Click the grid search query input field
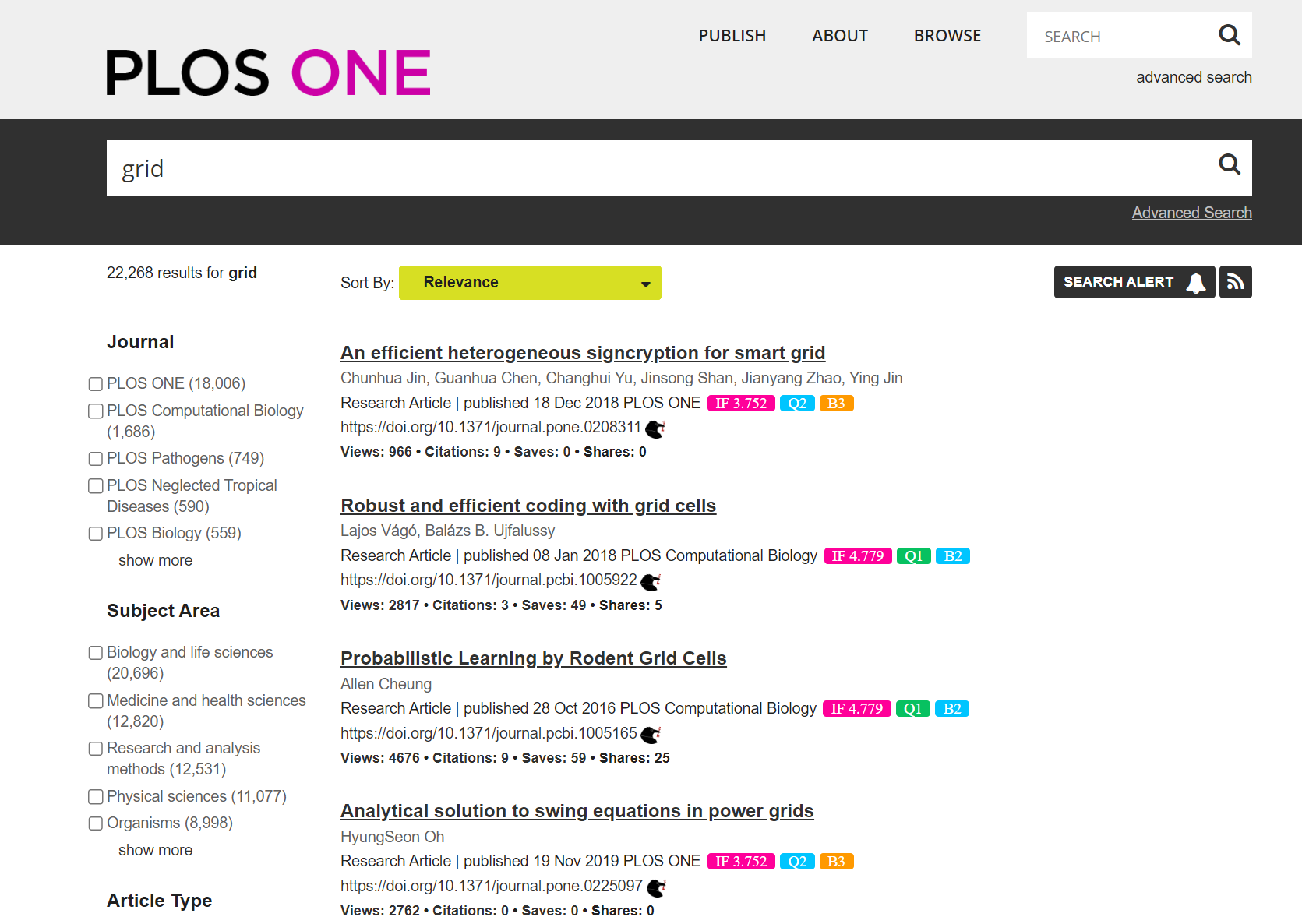Viewport: 1302px width, 924px height. coord(662,168)
